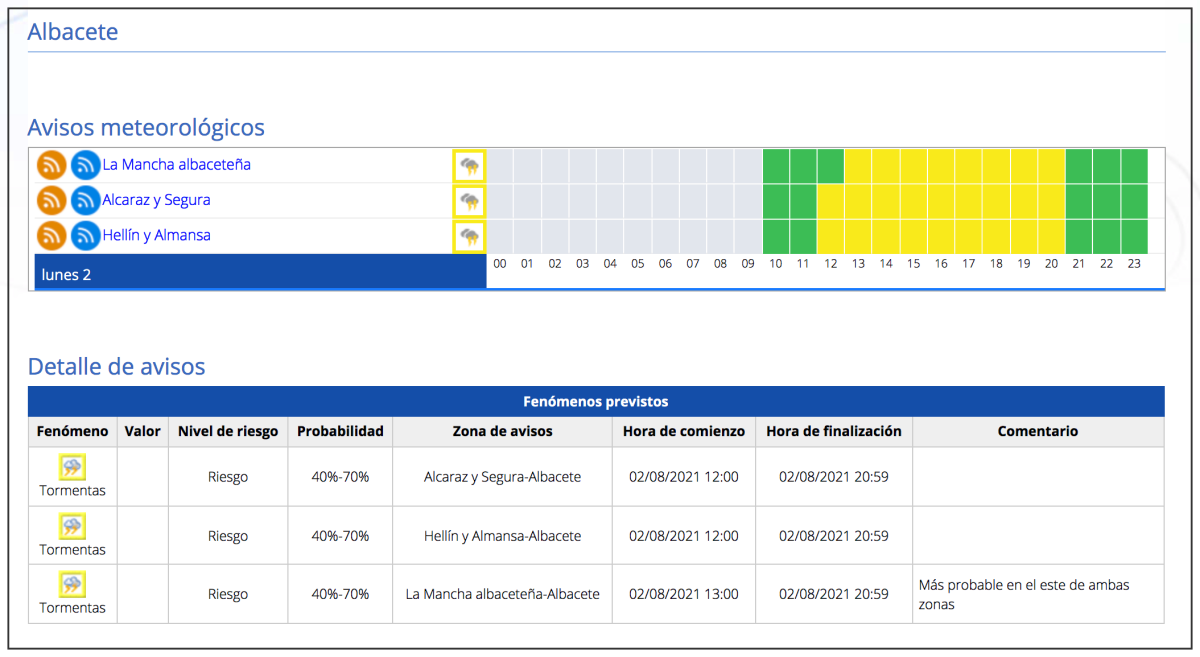Open blue RSS feed for Alcaraz y Segura
Screen dimensions: 1200x657
coord(86,201)
